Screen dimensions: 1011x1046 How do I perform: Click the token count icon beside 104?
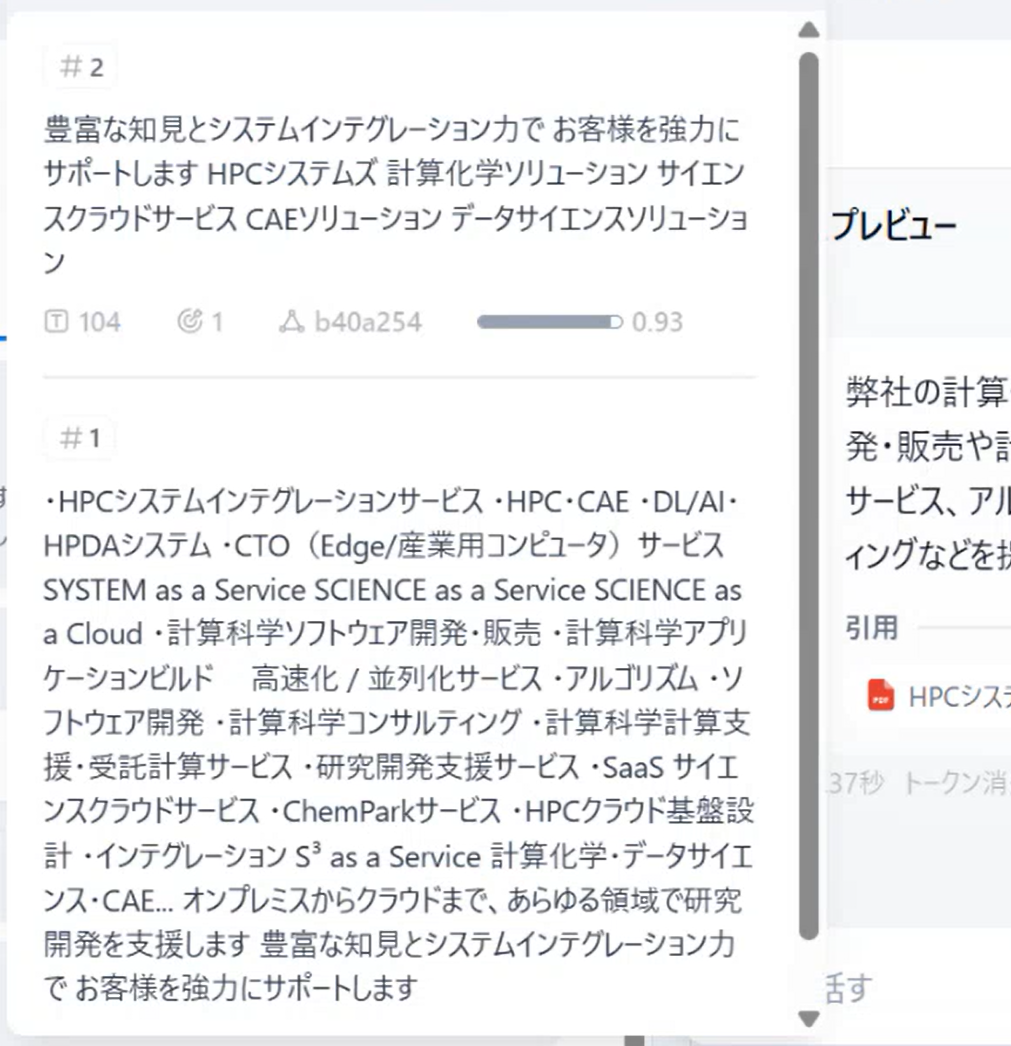point(57,321)
